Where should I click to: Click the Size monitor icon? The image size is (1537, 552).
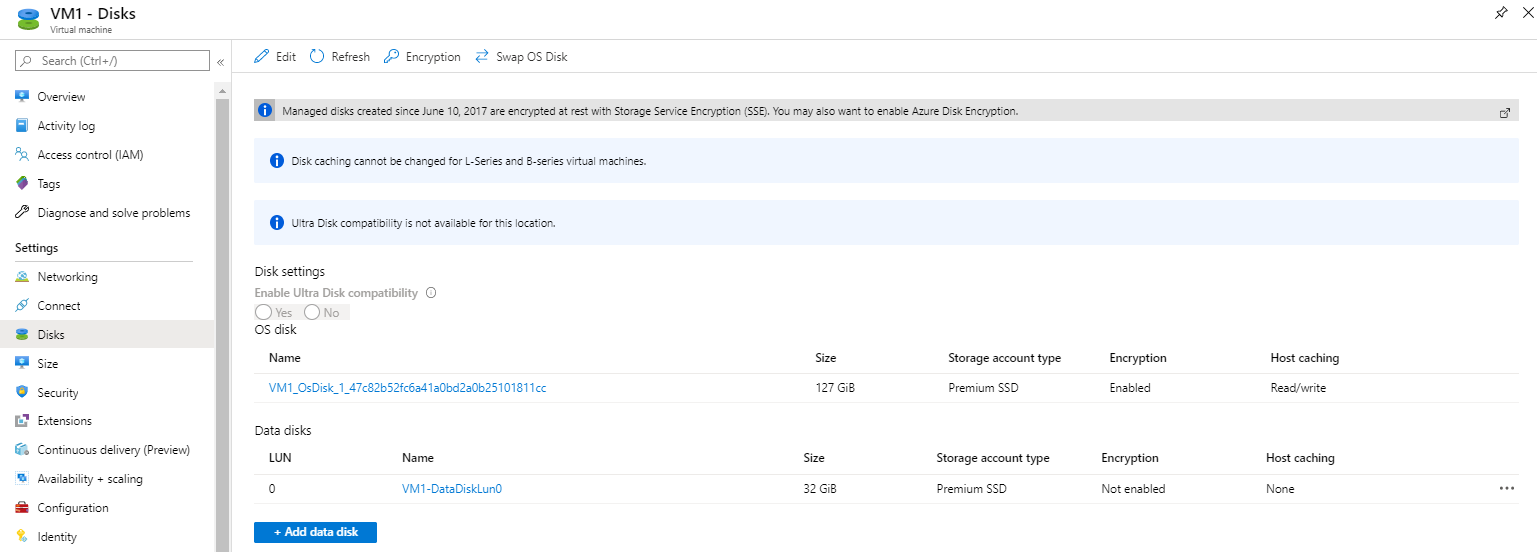[x=22, y=364]
